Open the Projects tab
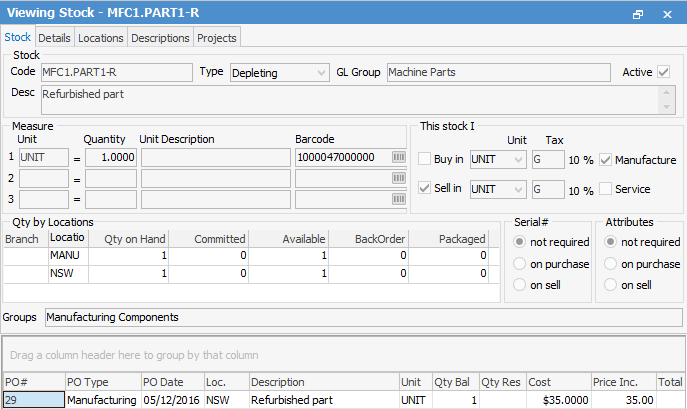This screenshot has width=687, height=409. tap(217, 38)
